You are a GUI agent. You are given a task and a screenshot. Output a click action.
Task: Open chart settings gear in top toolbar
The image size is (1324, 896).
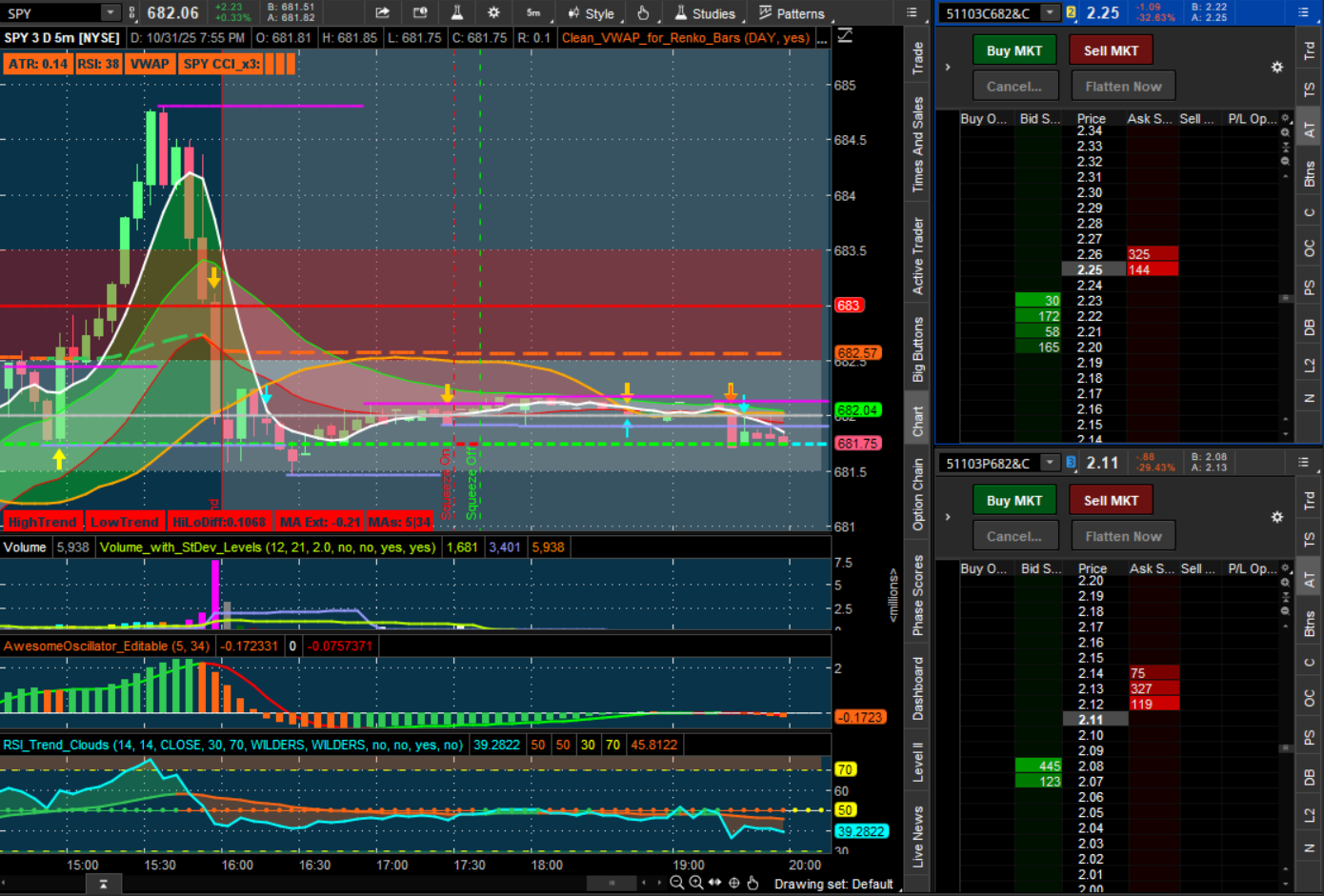pos(493,12)
